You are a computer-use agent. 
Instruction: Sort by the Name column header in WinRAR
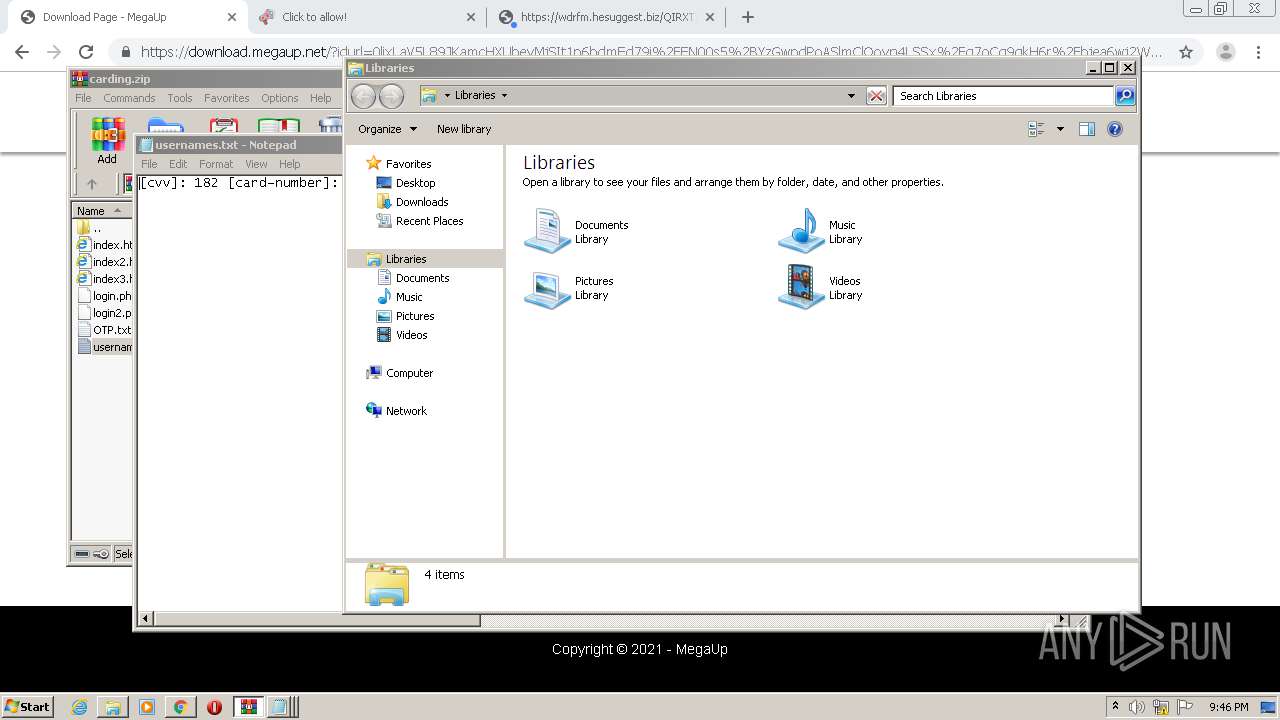pos(101,211)
